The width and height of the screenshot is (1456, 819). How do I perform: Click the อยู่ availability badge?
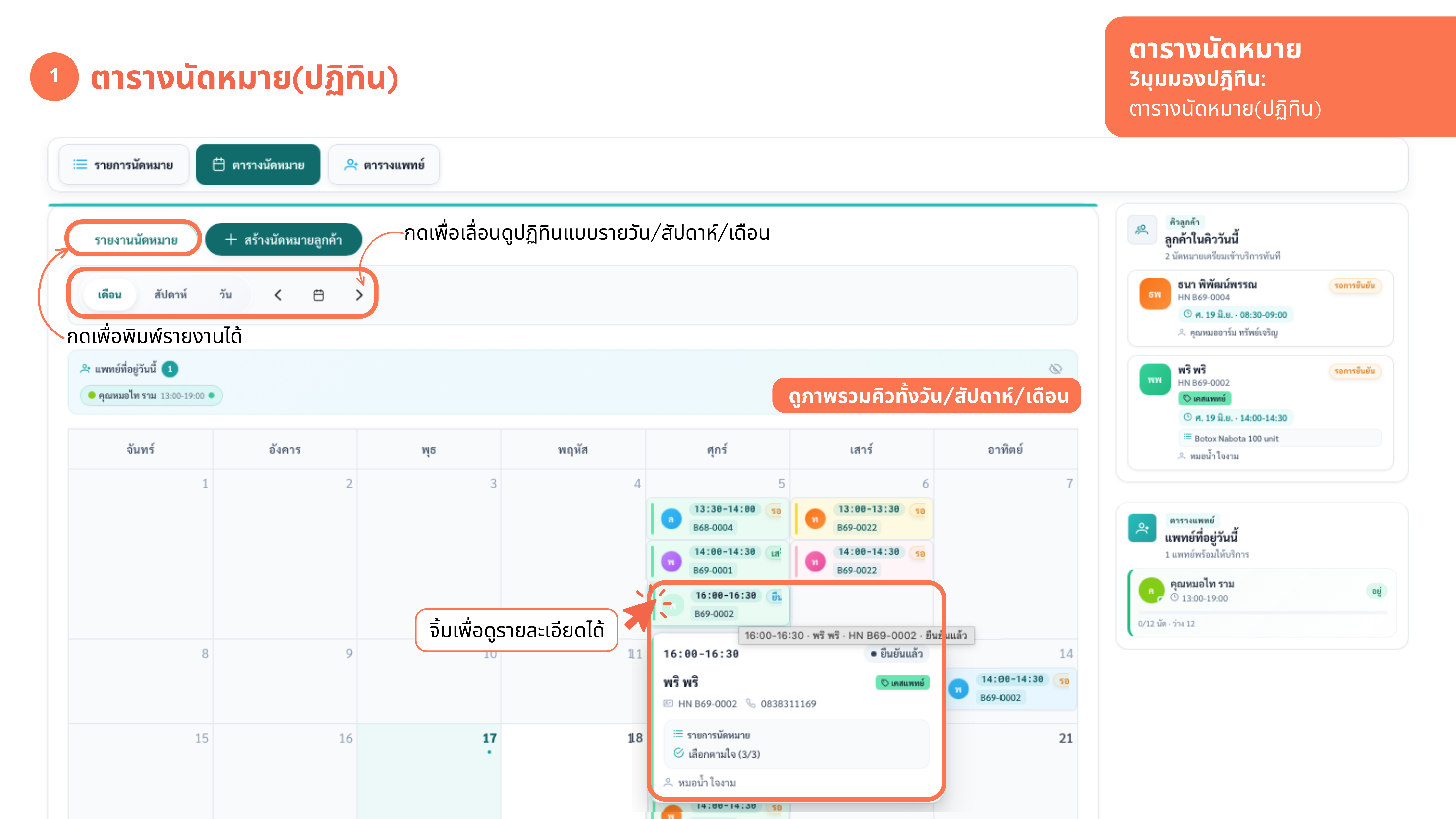(x=1376, y=591)
